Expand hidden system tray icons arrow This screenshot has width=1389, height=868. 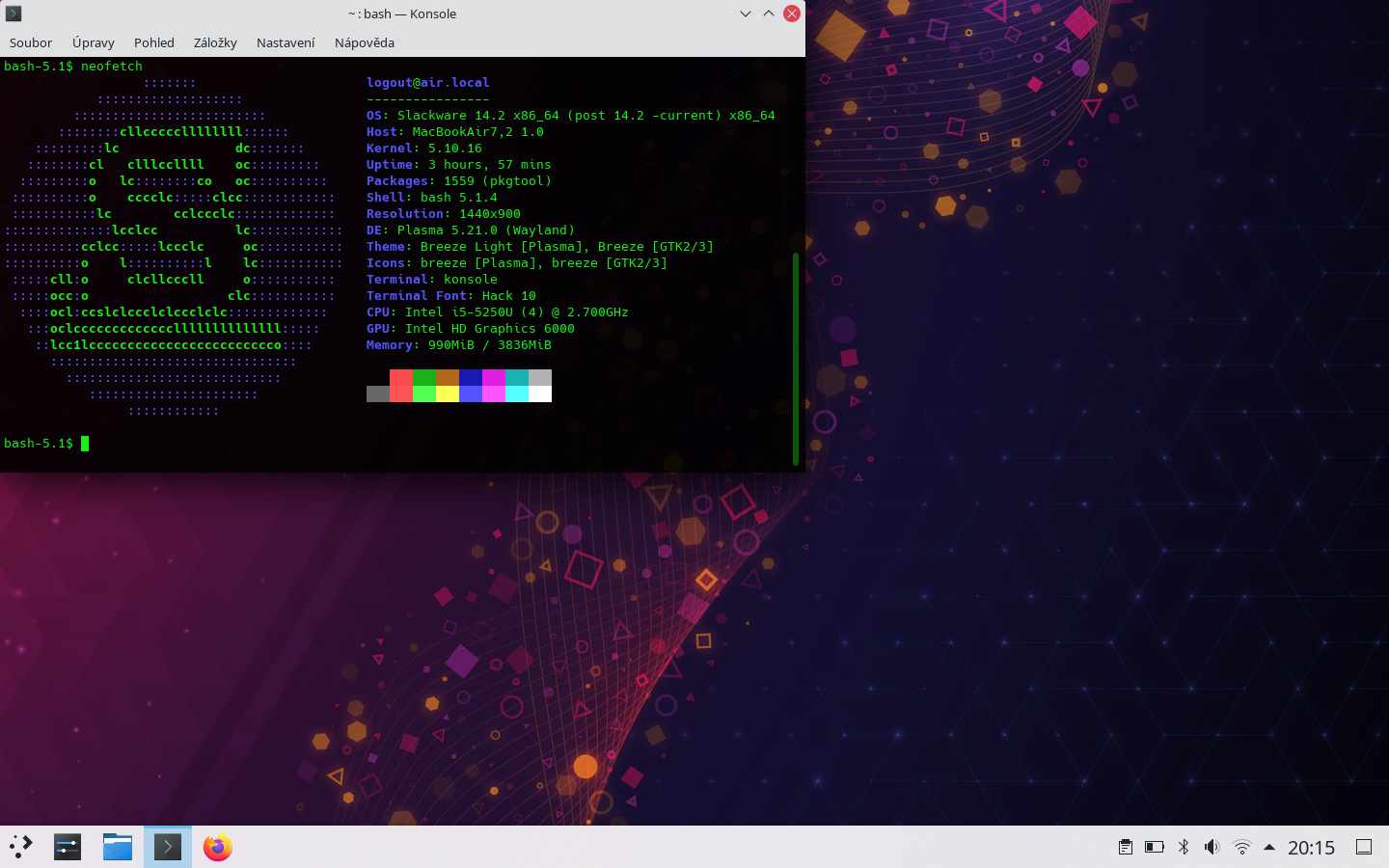[x=1269, y=847]
